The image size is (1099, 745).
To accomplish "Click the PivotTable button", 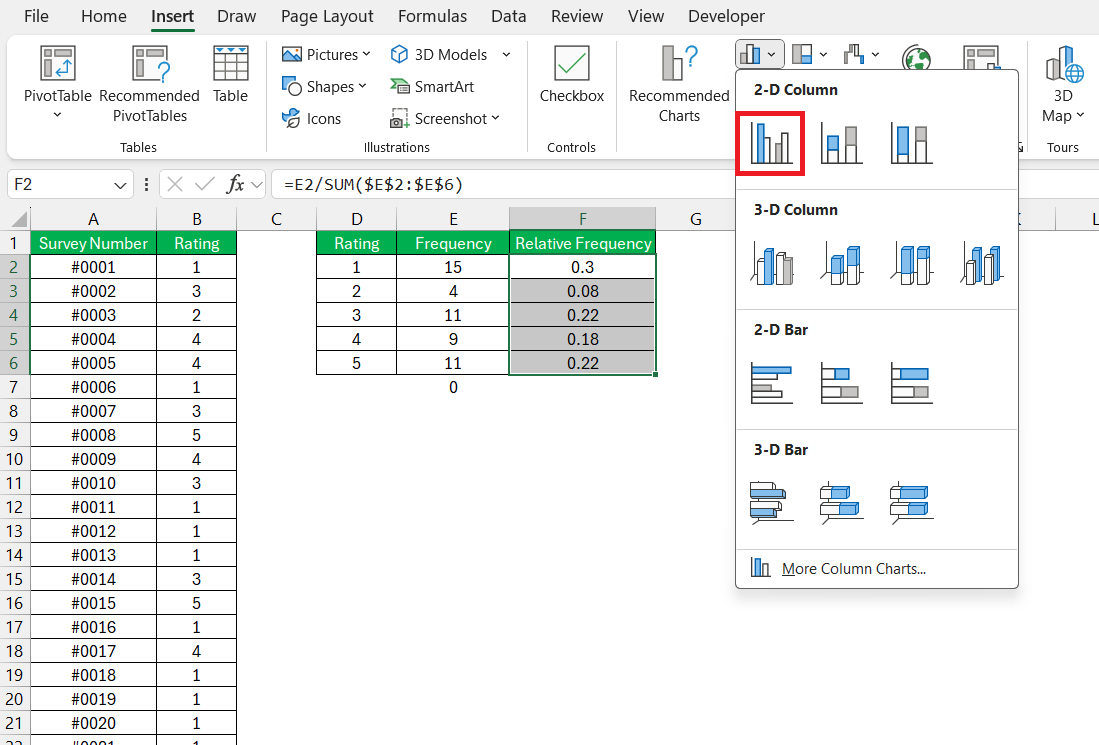I will [57, 74].
